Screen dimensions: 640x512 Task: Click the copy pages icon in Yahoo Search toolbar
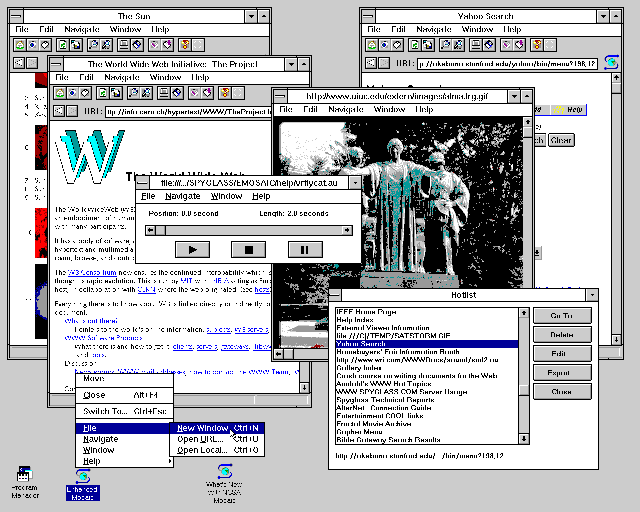427,45
